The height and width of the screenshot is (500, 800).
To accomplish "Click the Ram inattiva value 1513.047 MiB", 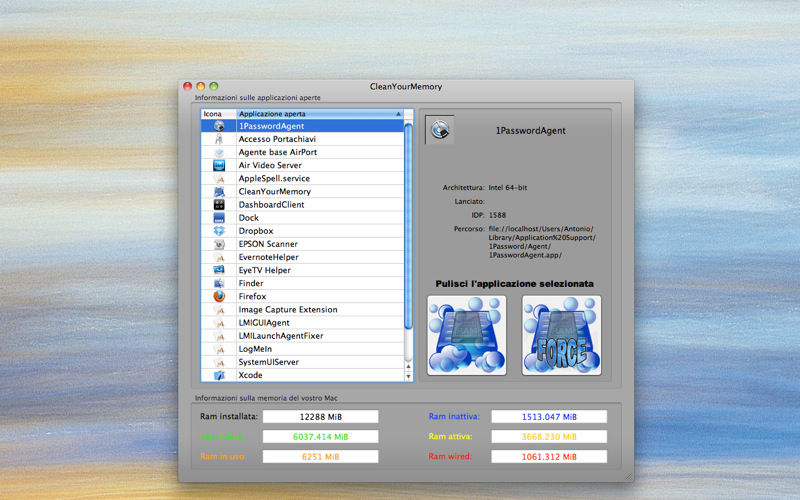I will [x=549, y=417].
